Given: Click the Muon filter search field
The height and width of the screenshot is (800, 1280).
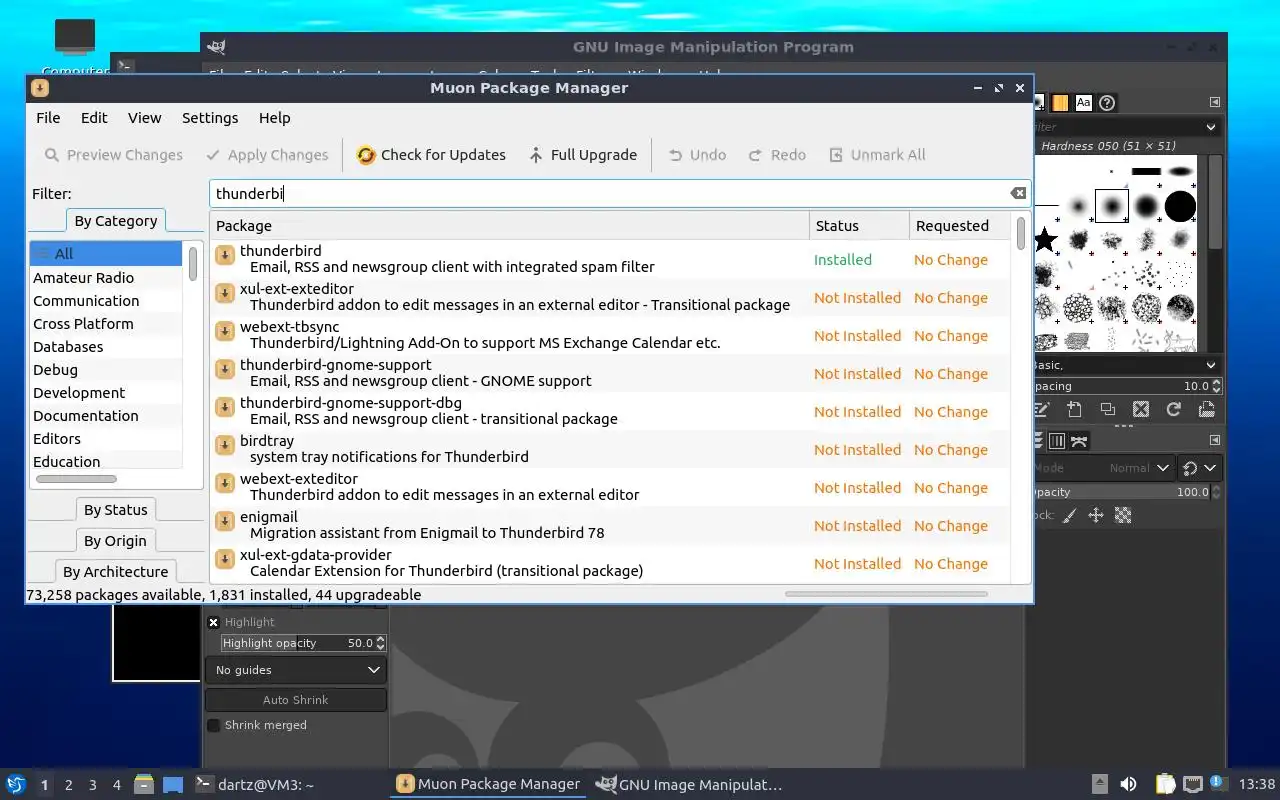Looking at the screenshot, I should 620,194.
